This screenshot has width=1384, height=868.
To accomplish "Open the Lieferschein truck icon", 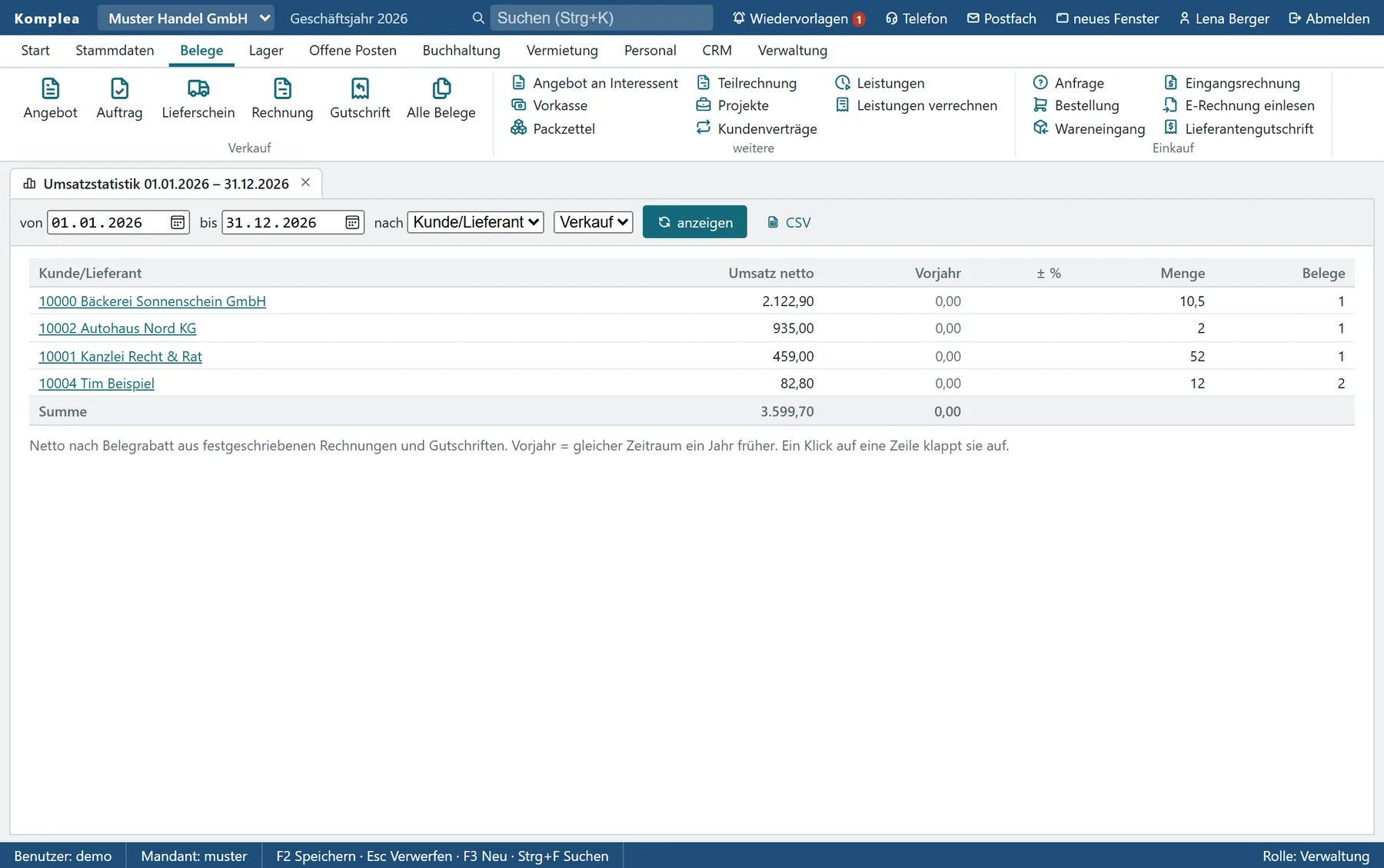I will (x=198, y=98).
